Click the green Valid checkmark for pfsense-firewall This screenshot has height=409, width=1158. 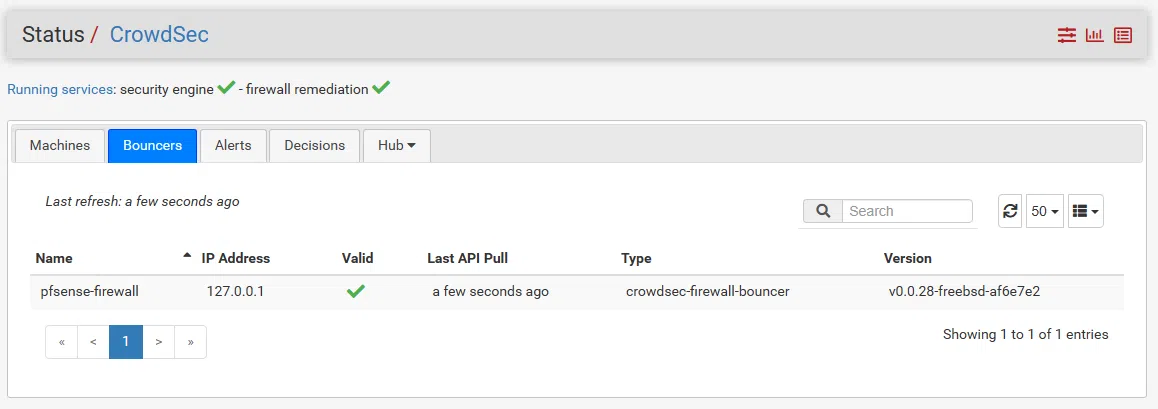(x=355, y=291)
